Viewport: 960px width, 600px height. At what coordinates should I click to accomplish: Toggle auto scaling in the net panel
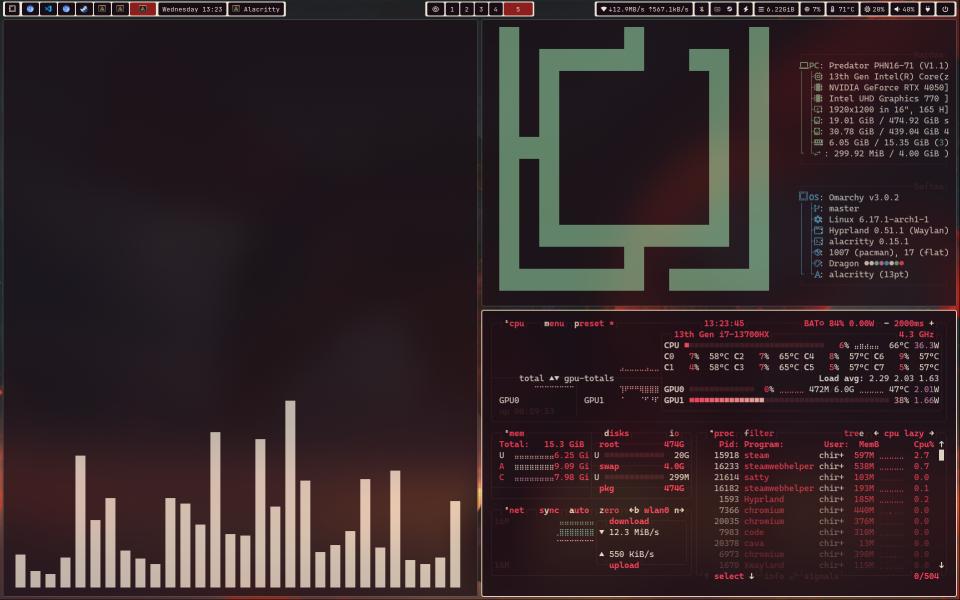(579, 510)
